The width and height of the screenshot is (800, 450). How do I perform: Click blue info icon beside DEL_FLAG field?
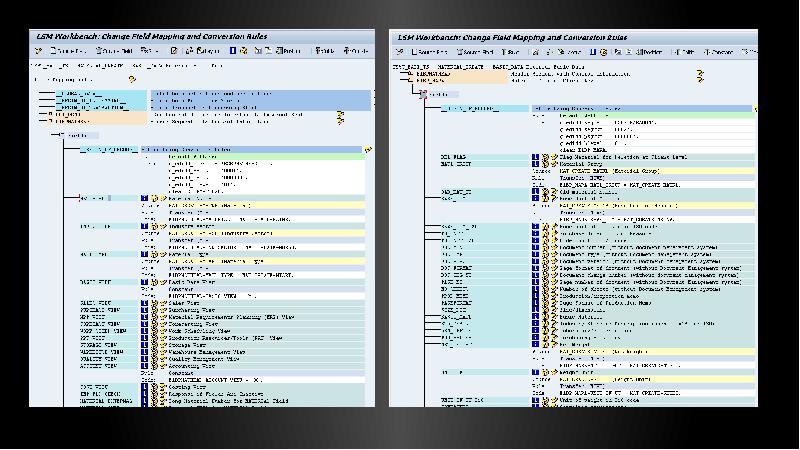coord(534,157)
